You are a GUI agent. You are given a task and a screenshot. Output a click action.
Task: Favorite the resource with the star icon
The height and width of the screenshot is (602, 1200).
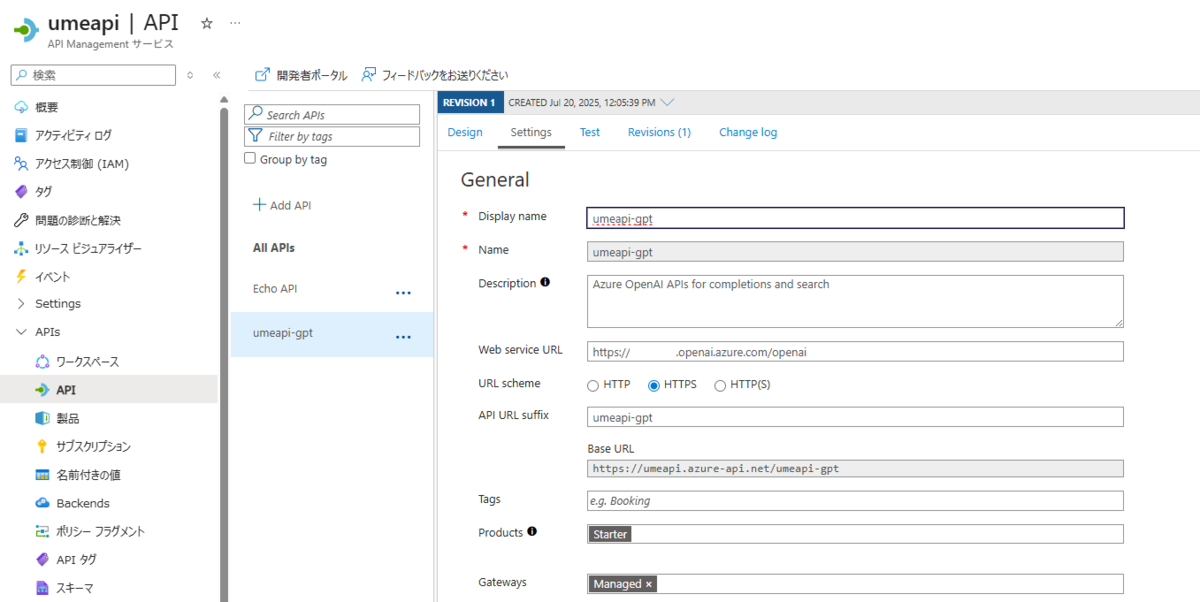point(207,22)
